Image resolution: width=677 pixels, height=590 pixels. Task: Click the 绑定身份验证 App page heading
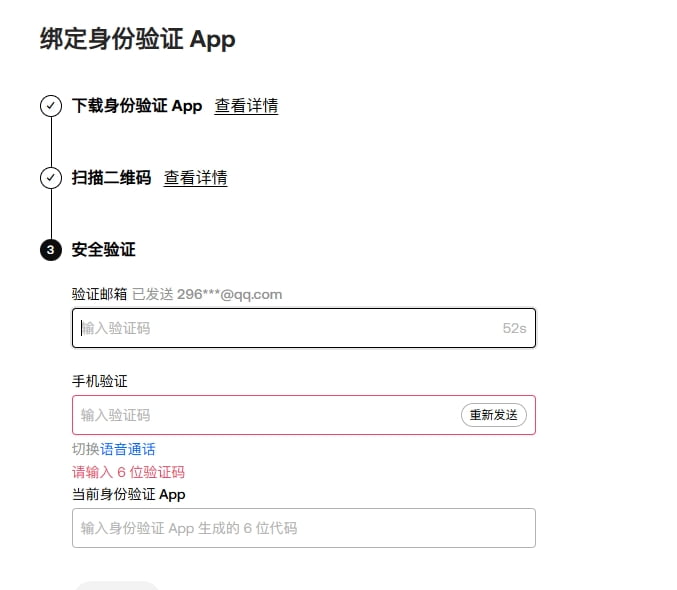138,39
